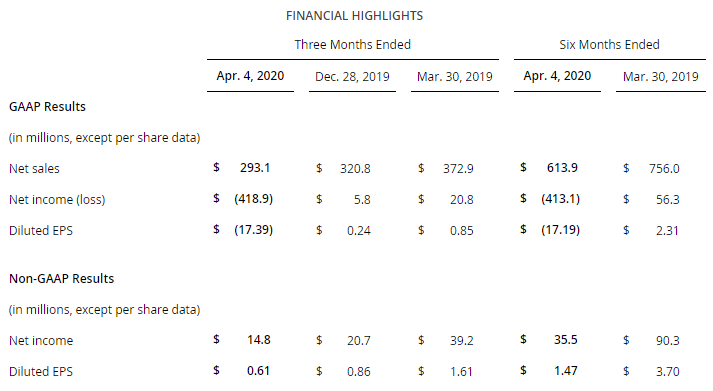Click net income value 20.8
The height and width of the screenshot is (391, 713).
pos(462,200)
